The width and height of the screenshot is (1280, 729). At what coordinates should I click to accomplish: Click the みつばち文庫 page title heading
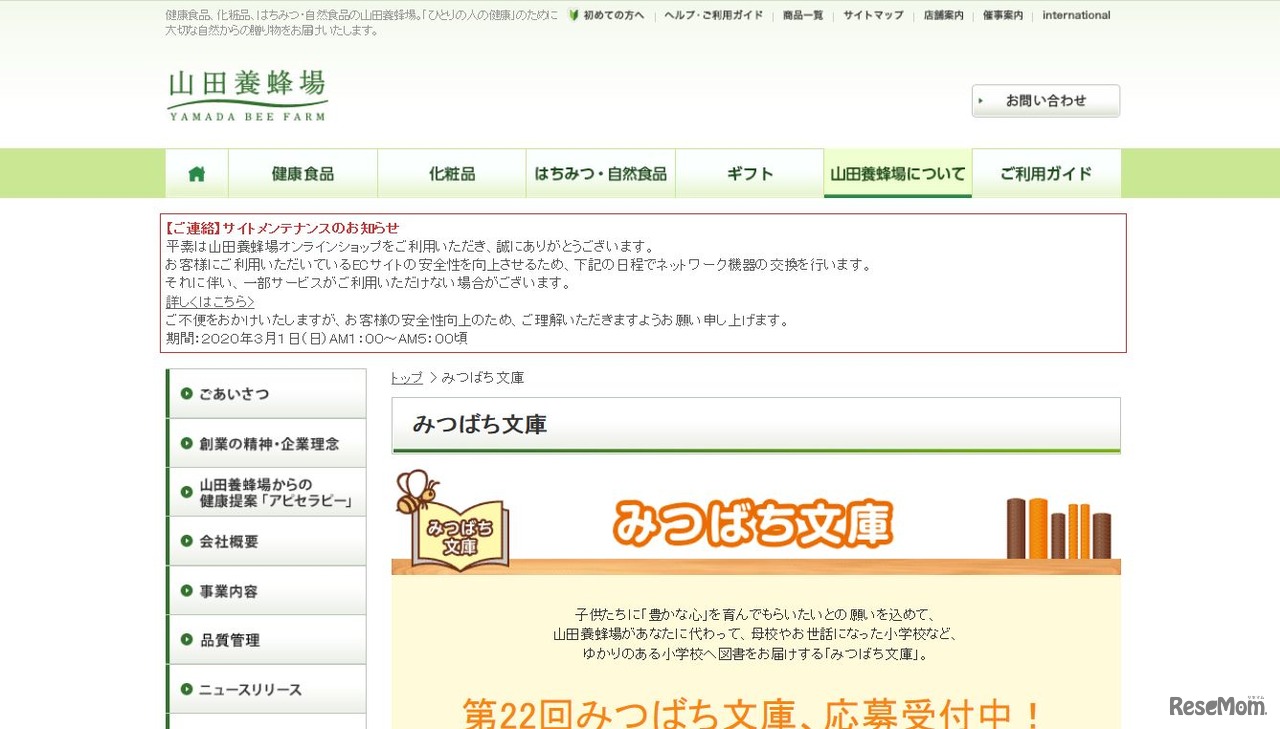[x=480, y=424]
